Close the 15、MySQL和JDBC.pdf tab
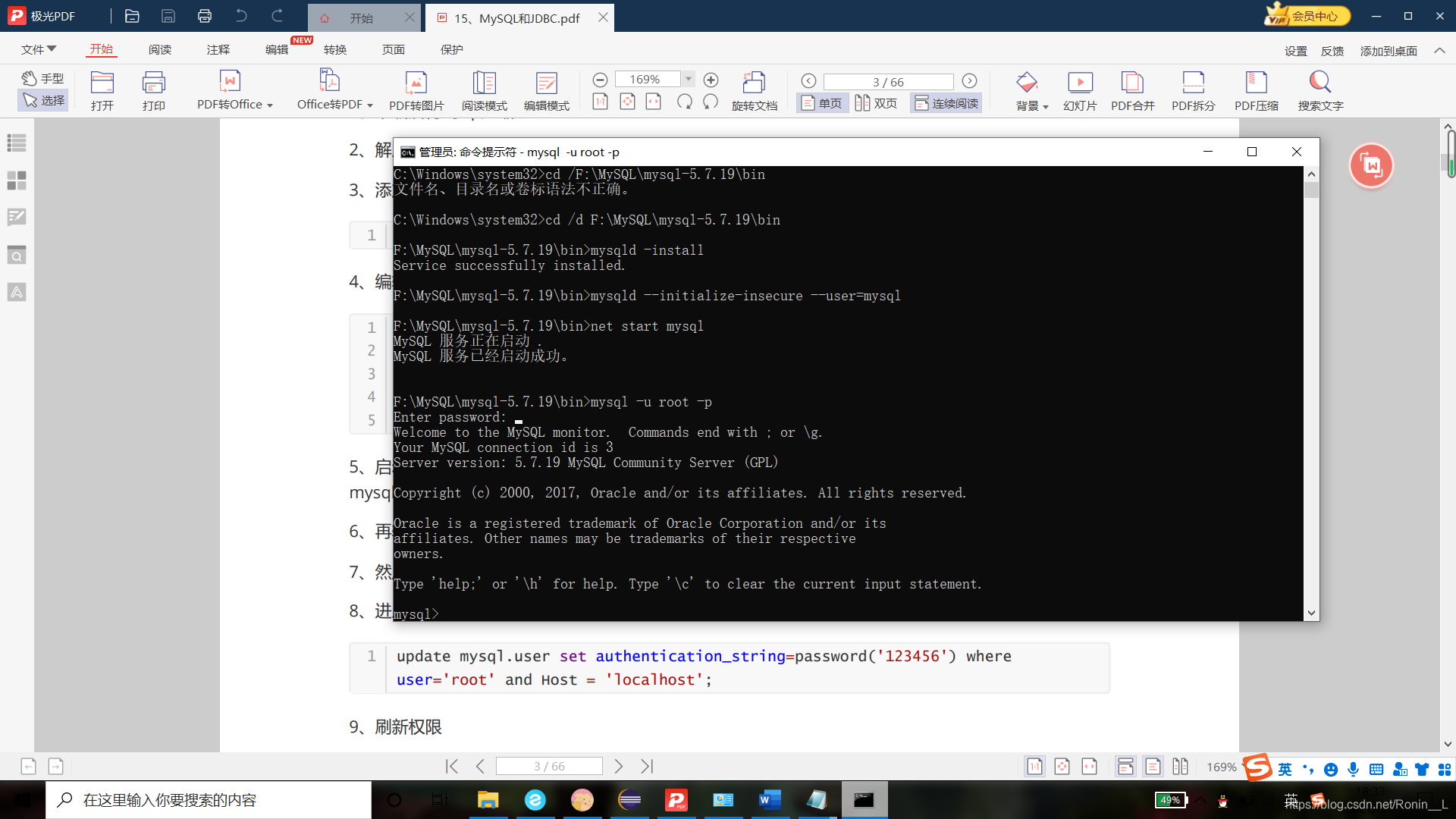This screenshot has height=819, width=1456. click(603, 17)
